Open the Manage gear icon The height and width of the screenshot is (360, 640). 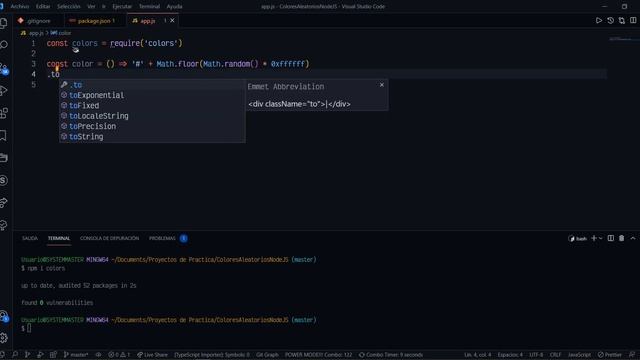coord(4,338)
